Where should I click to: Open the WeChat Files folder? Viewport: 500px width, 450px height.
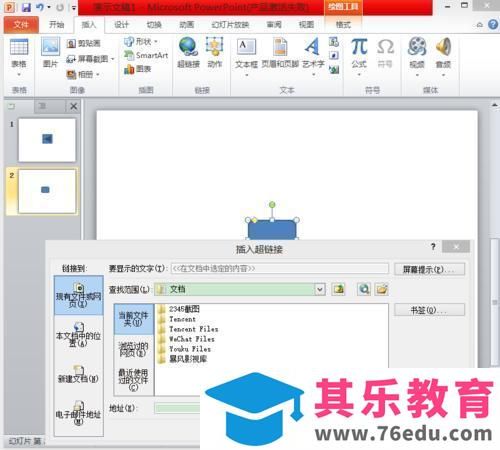pos(187,339)
